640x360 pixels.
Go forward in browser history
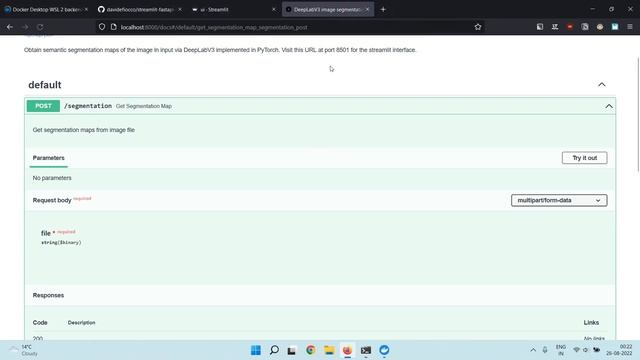[x=25, y=27]
